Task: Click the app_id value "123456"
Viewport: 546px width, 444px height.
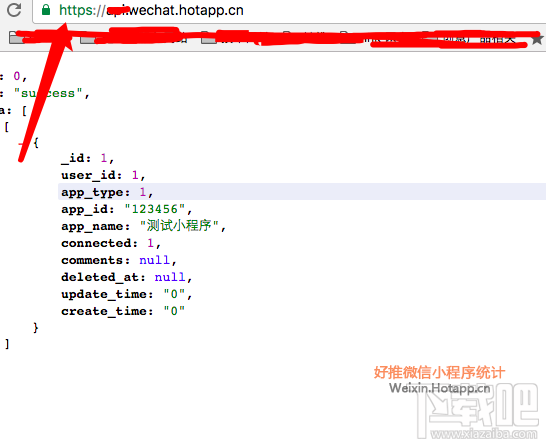Action: point(155,209)
